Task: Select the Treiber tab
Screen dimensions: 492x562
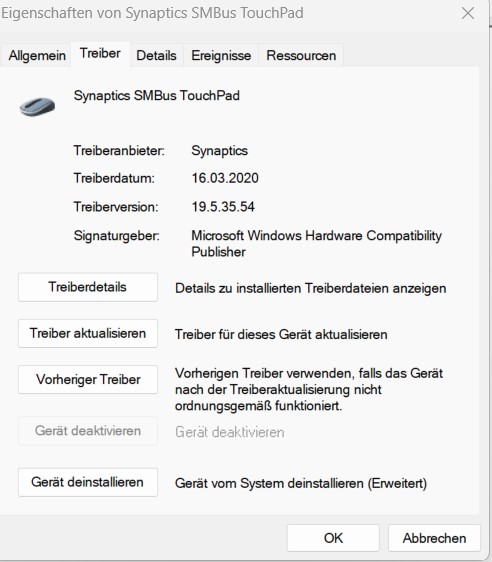Action: (100, 53)
